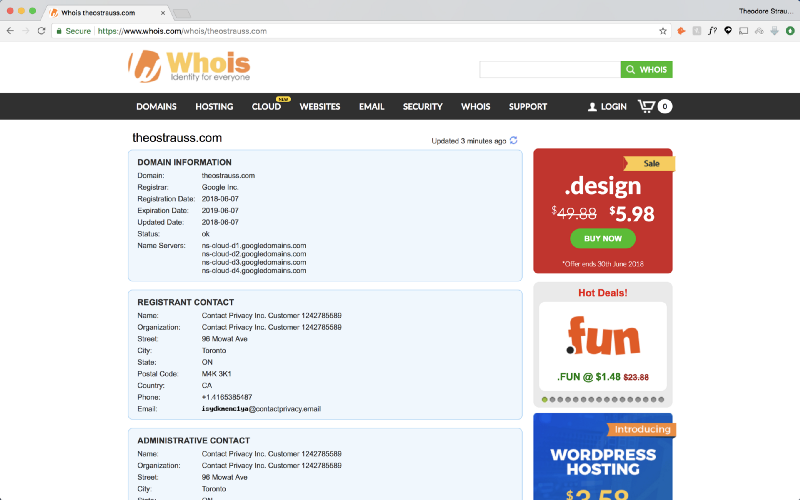Reload the page with the browser reload button
This screenshot has height=500, width=800.
click(41, 31)
